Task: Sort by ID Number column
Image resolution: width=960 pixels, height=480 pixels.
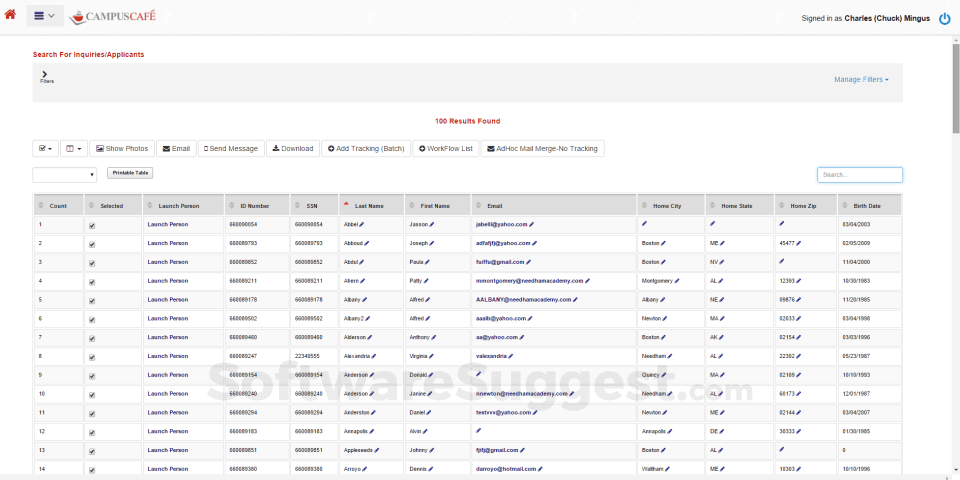Action: 255,206
